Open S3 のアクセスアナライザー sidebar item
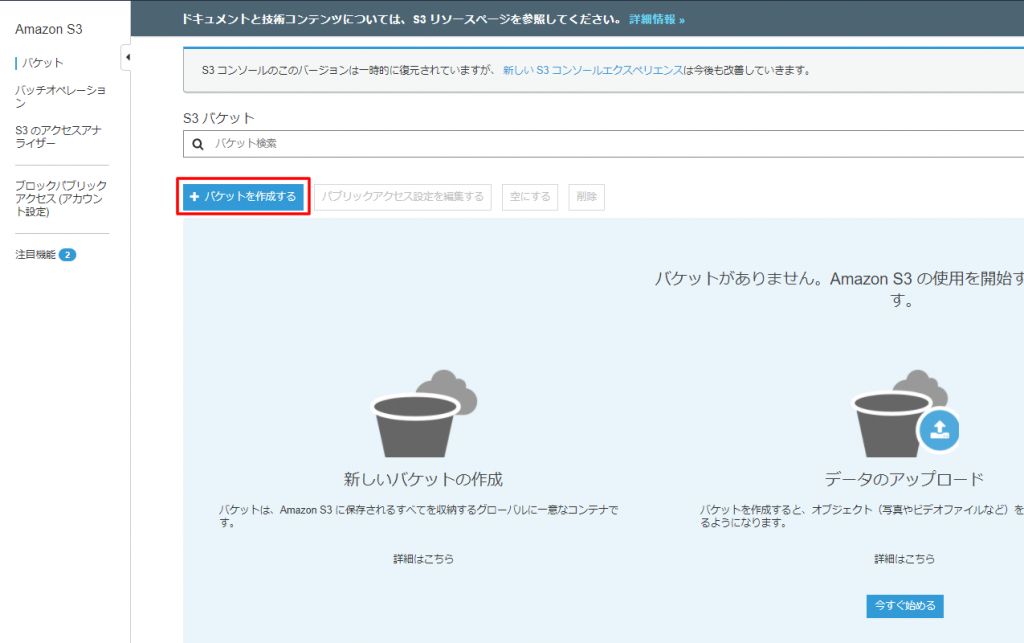 58,136
